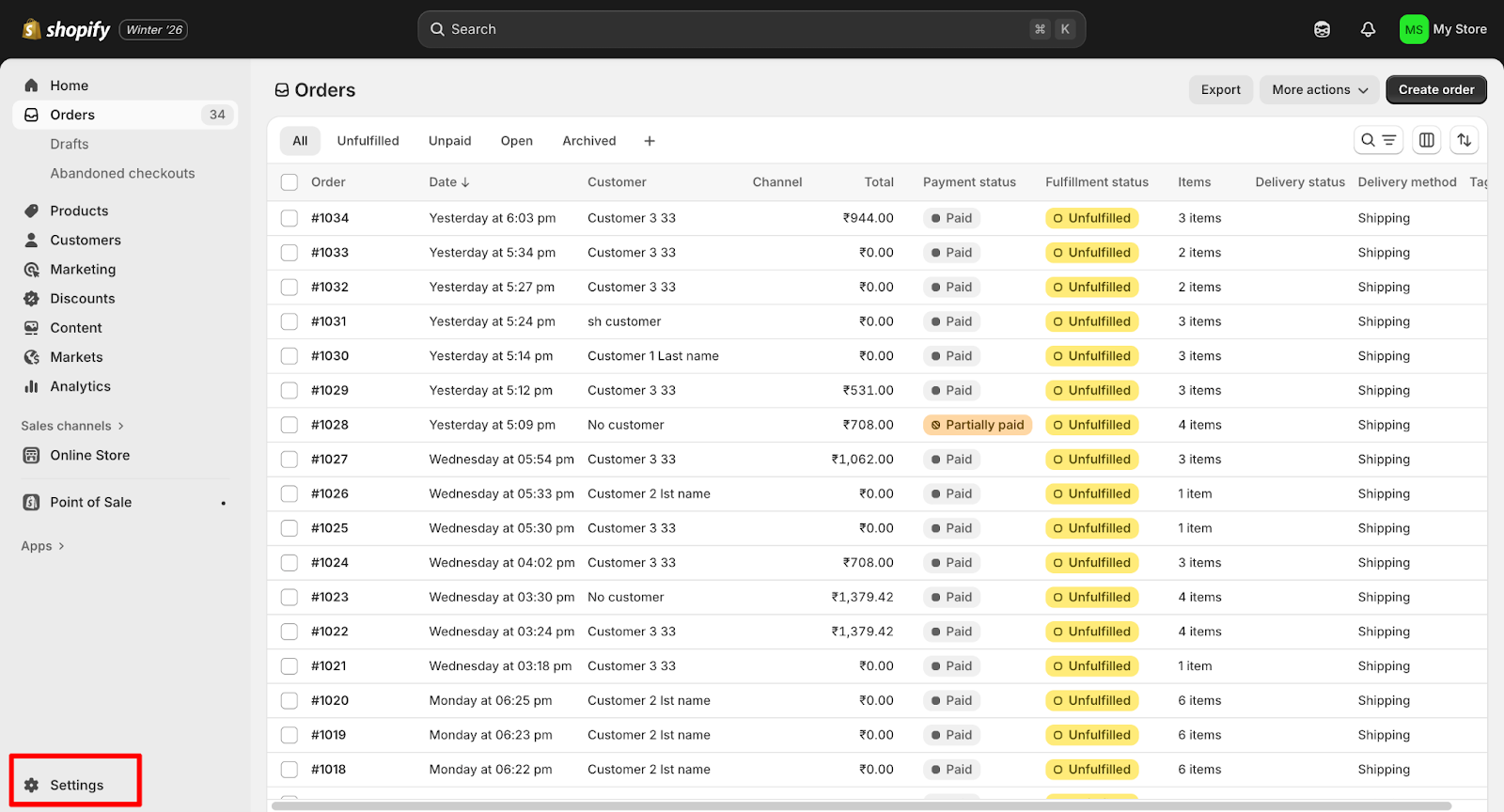Open the Sidekick assistant icon in top bar
Viewport: 1504px width, 812px height.
[x=1322, y=29]
